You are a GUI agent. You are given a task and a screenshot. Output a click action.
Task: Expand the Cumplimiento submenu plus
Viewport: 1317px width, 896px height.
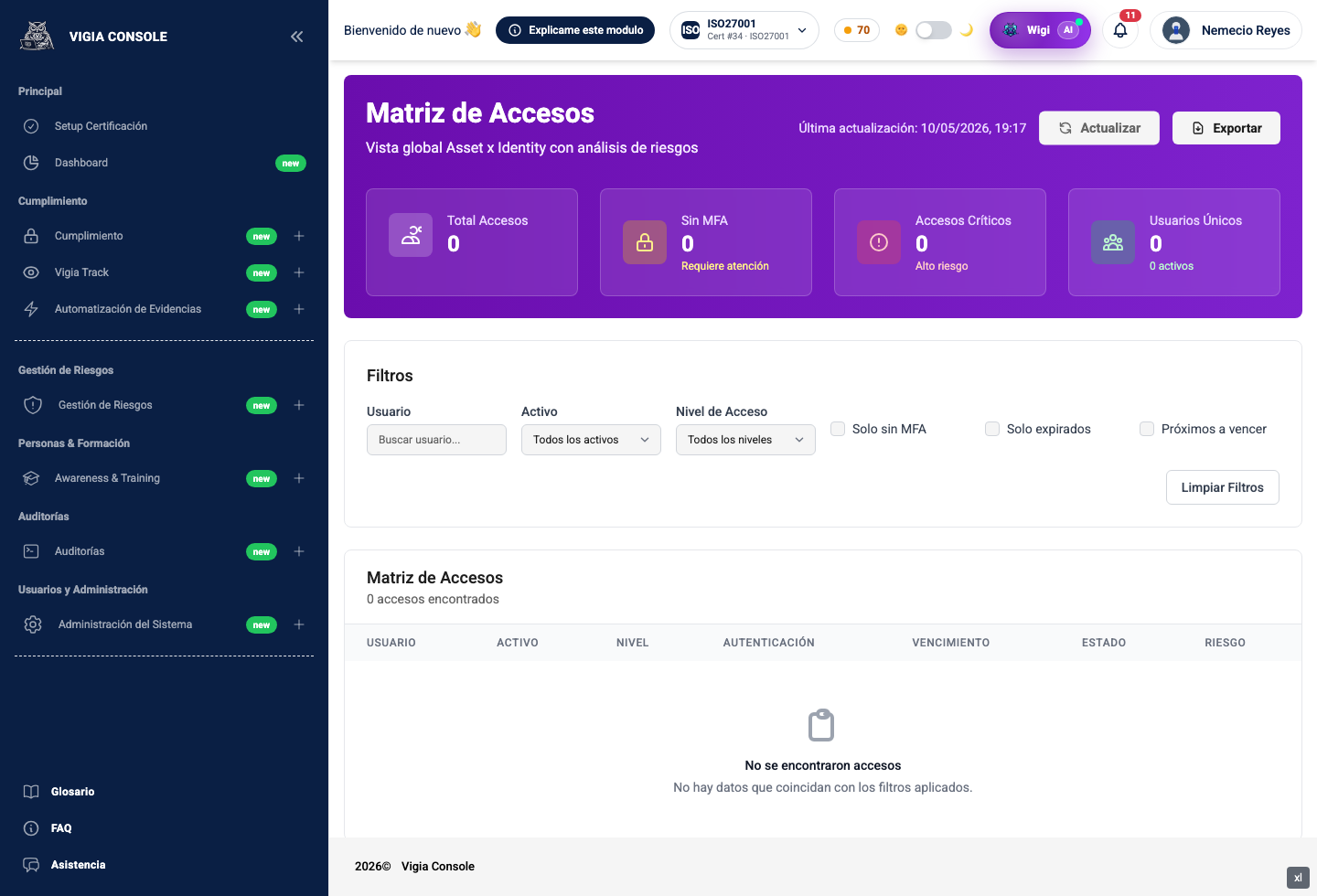pos(299,236)
